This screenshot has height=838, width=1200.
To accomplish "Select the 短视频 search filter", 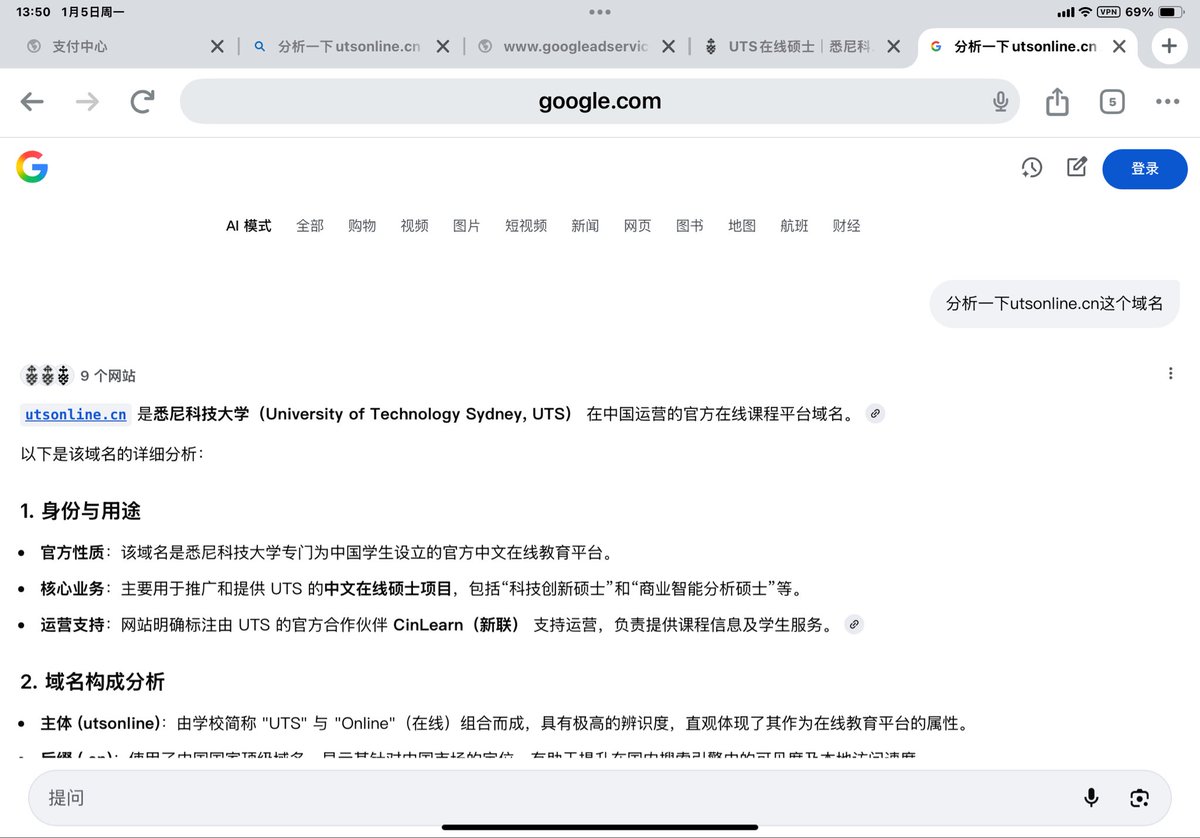I will 526,226.
